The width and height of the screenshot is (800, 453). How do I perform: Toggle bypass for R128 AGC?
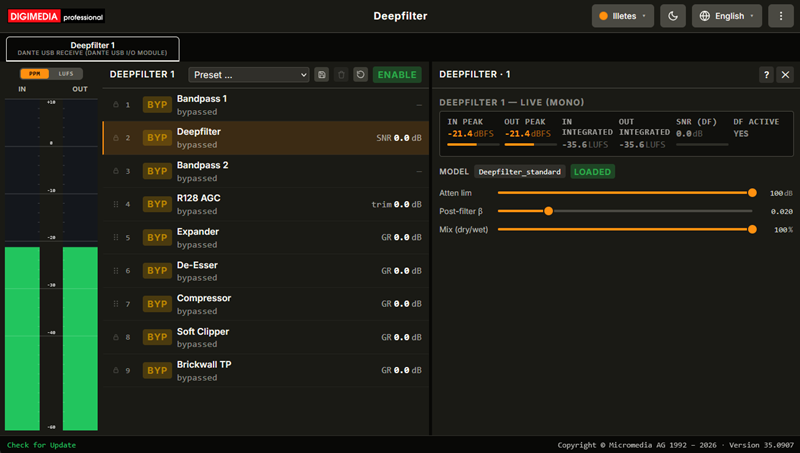point(157,204)
